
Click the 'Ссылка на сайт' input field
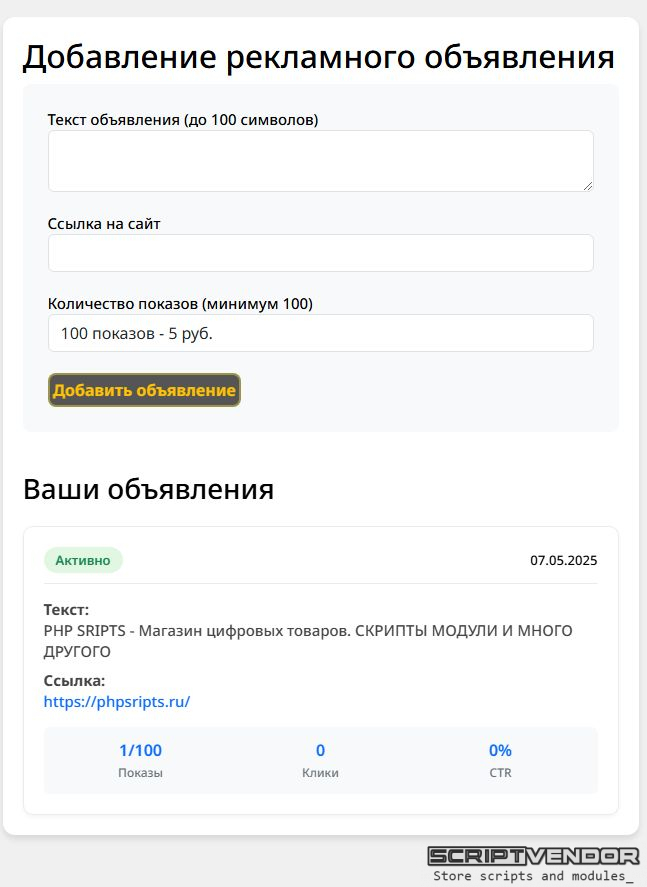321,253
